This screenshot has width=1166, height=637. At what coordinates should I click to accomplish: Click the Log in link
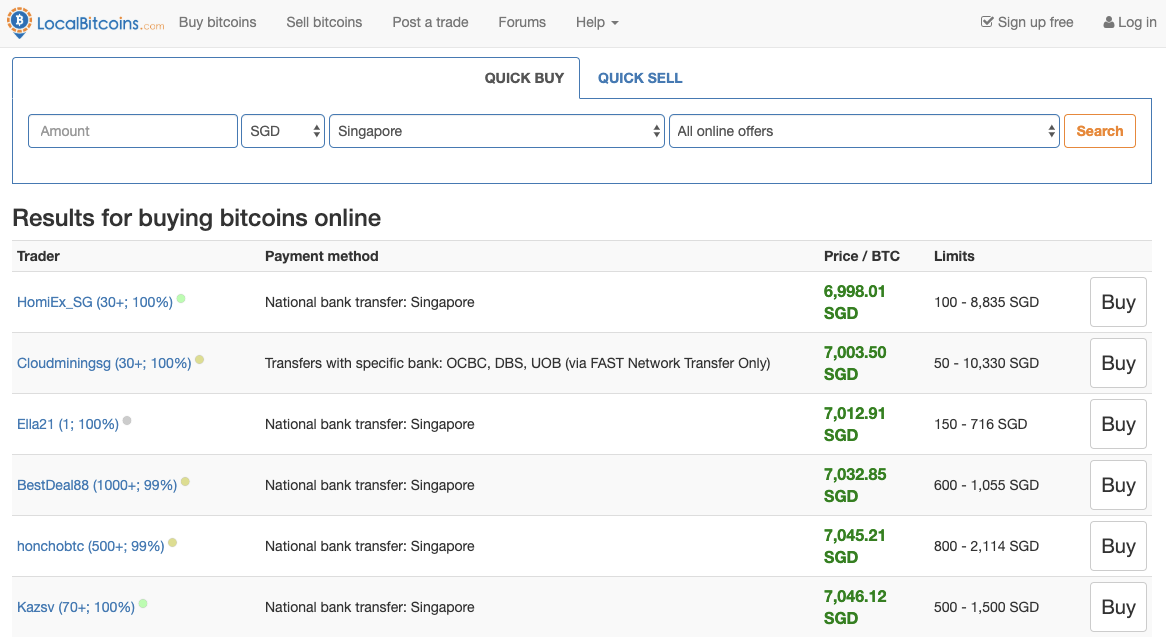coord(1130,22)
